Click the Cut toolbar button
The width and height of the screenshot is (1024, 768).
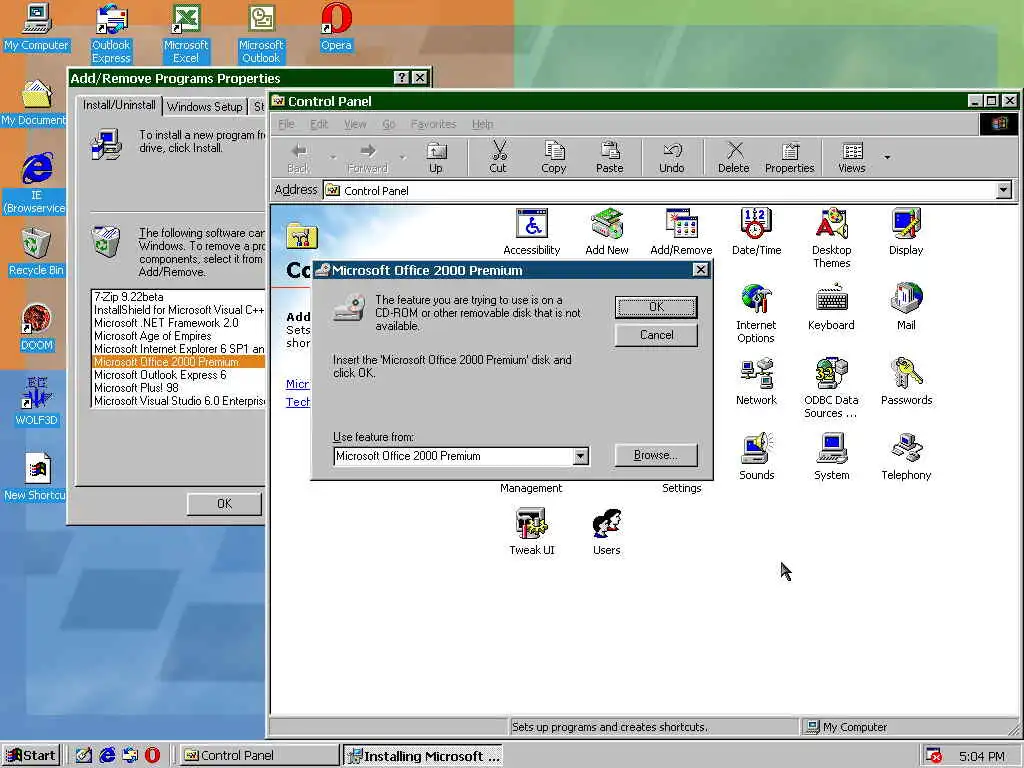pyautogui.click(x=498, y=158)
